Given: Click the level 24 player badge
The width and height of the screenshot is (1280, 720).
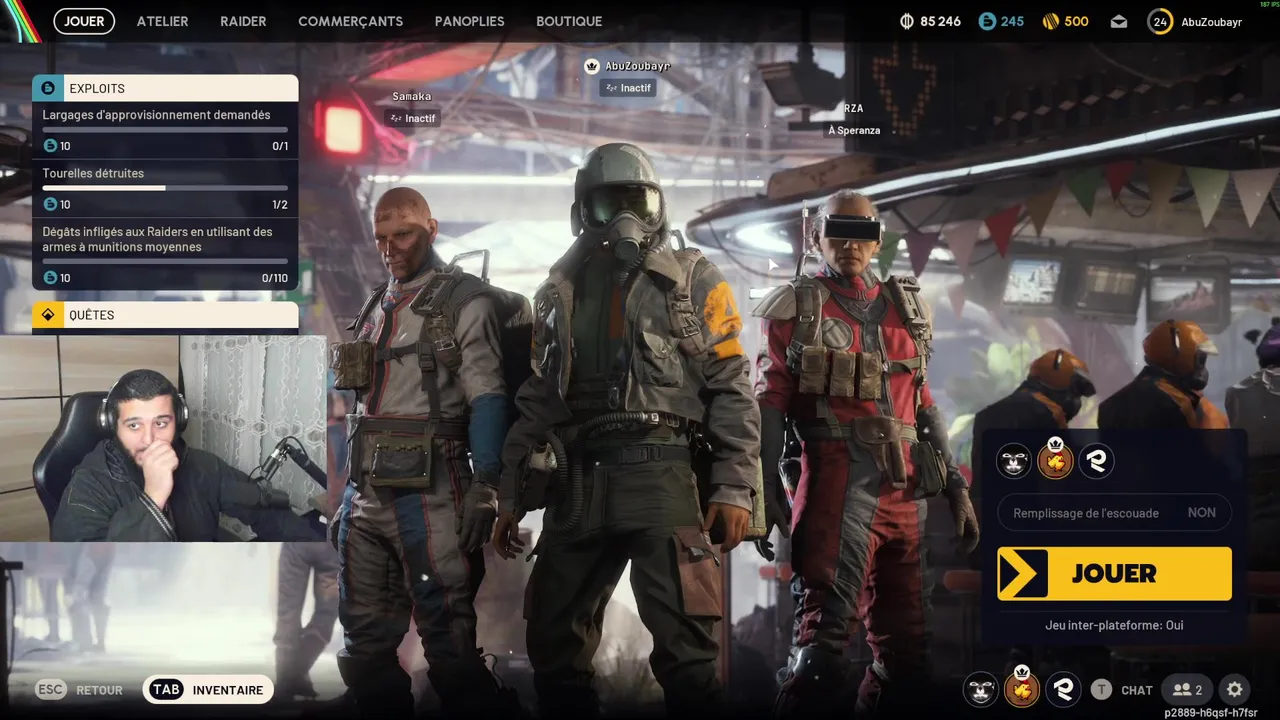Looking at the screenshot, I should [1160, 21].
